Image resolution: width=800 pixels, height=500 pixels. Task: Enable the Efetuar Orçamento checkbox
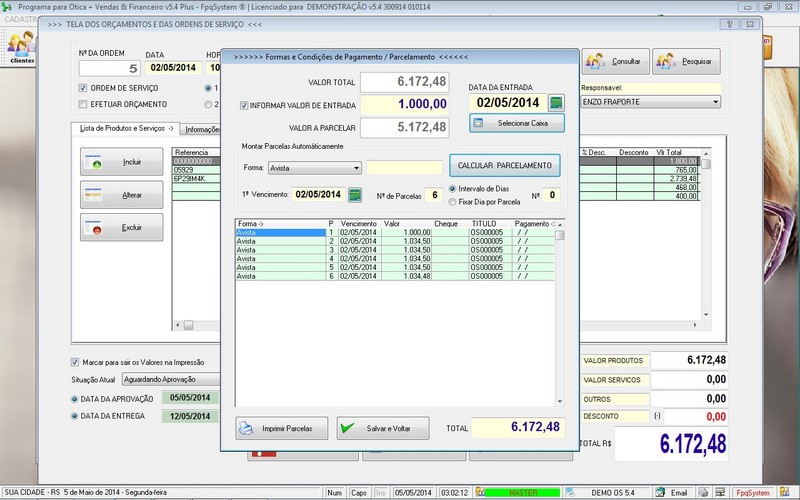click(x=83, y=103)
